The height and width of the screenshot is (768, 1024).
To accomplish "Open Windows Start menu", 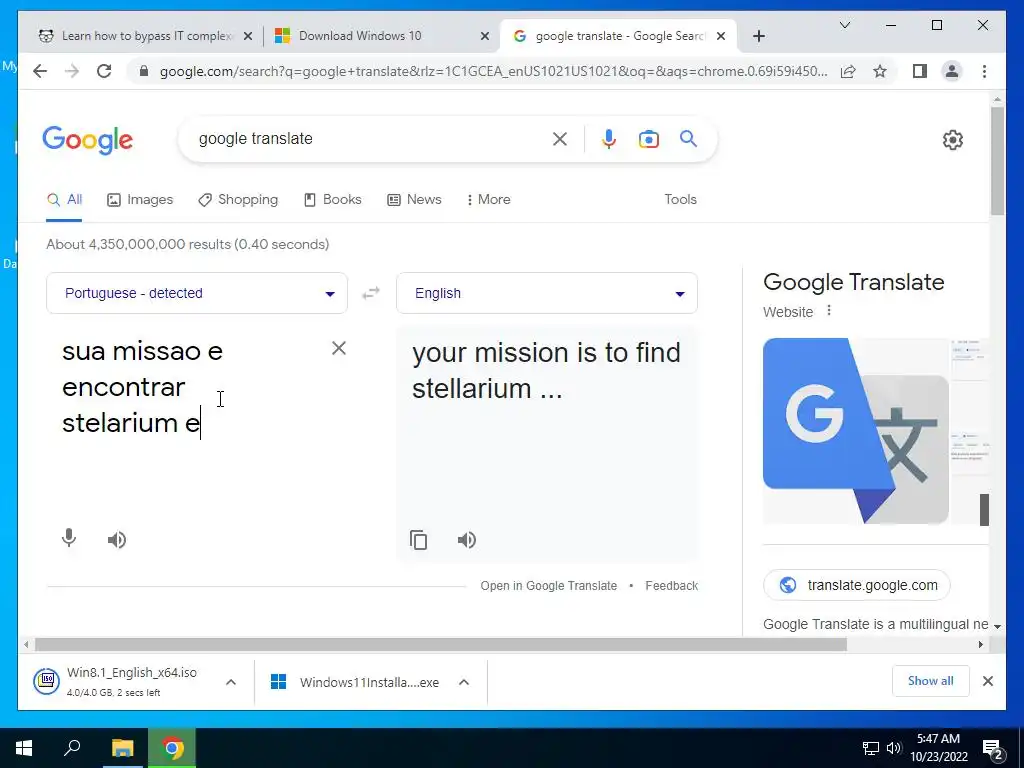I will [x=24, y=748].
